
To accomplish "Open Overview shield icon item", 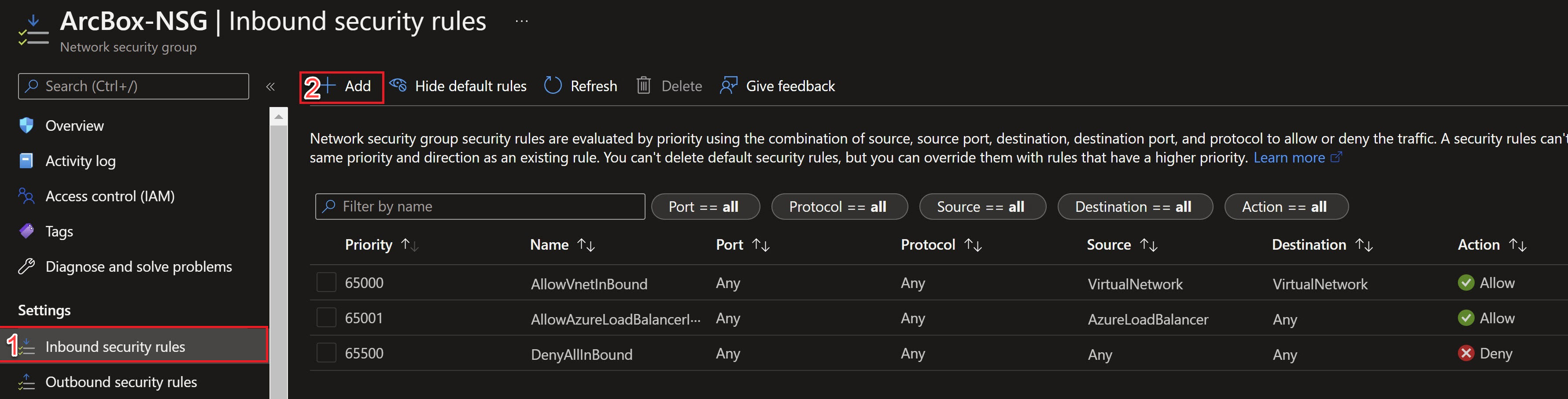I will click(27, 126).
